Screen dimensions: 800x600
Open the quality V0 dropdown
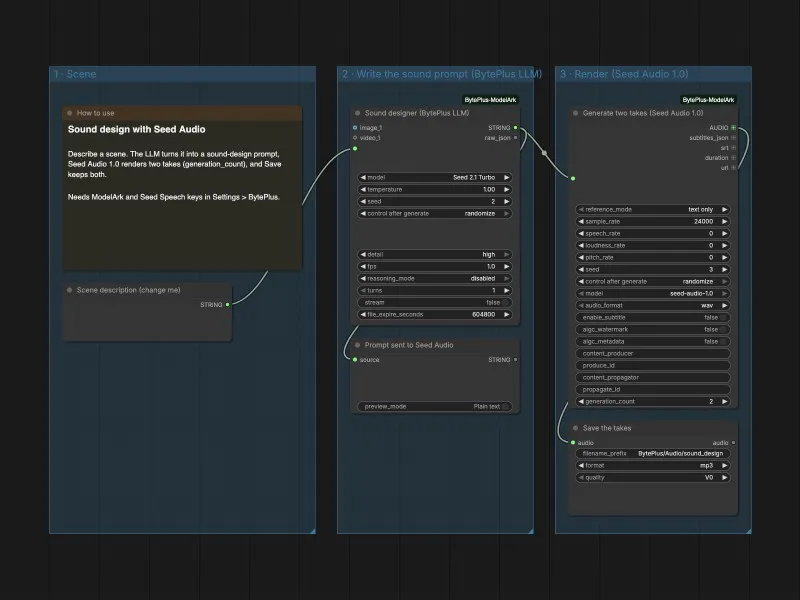[653, 478]
